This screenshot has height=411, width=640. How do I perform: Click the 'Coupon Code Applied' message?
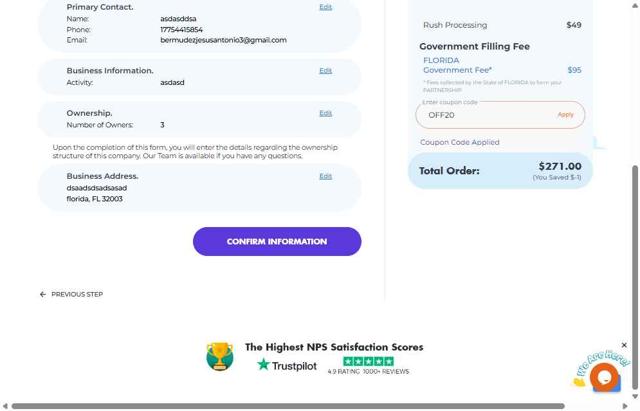point(460,142)
